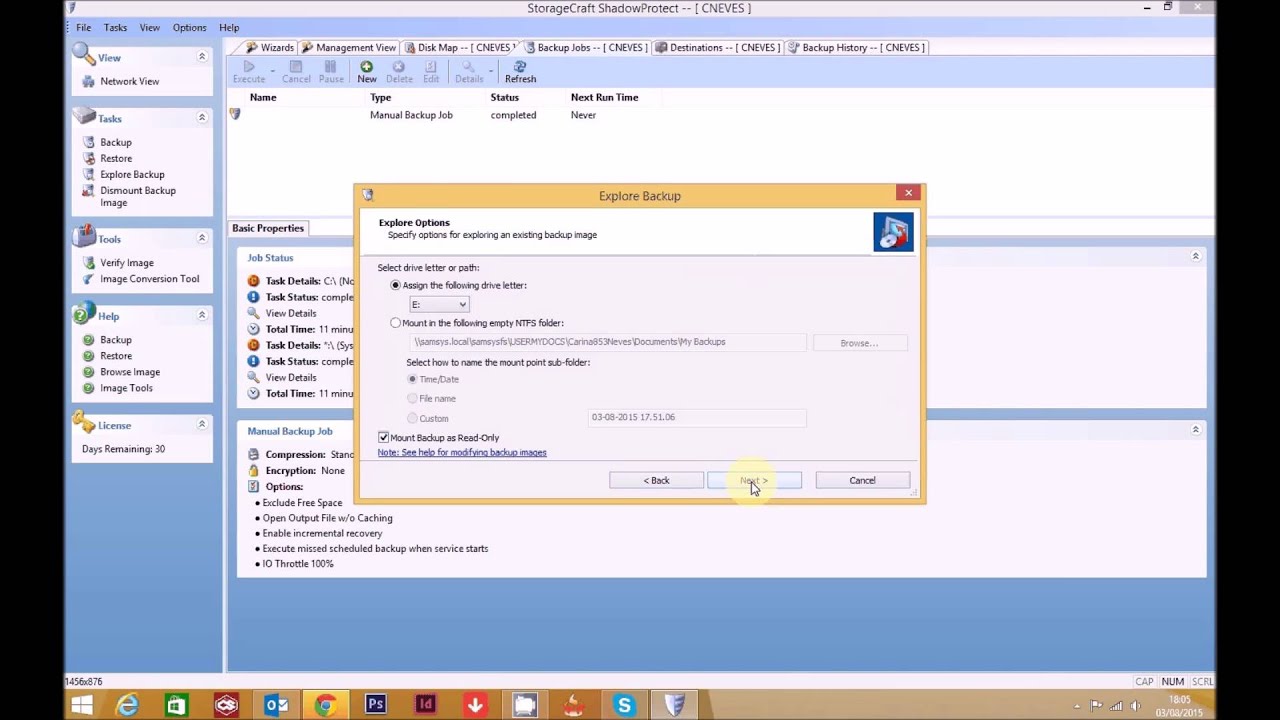Screen dimensions: 1280x720
Task: Open the View menu
Action: 149,28
